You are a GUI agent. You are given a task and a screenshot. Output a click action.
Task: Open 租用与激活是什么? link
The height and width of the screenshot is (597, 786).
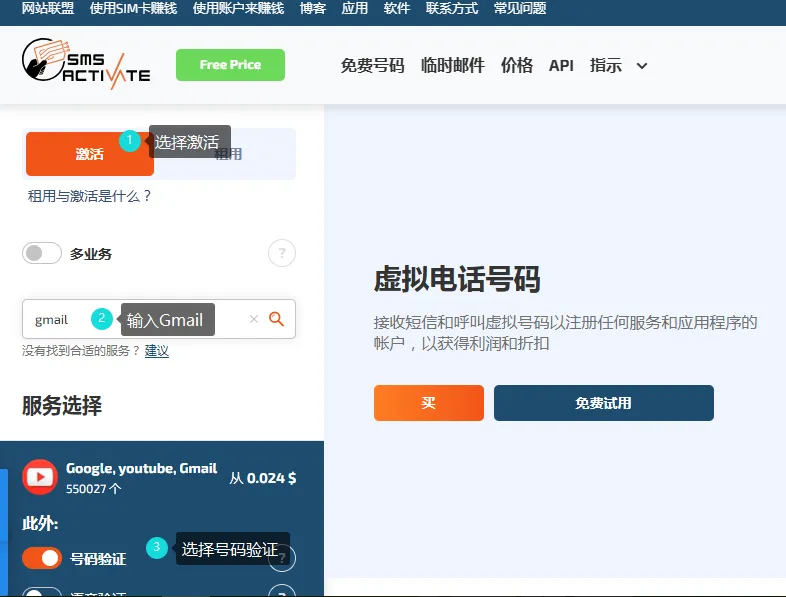pyautogui.click(x=89, y=196)
